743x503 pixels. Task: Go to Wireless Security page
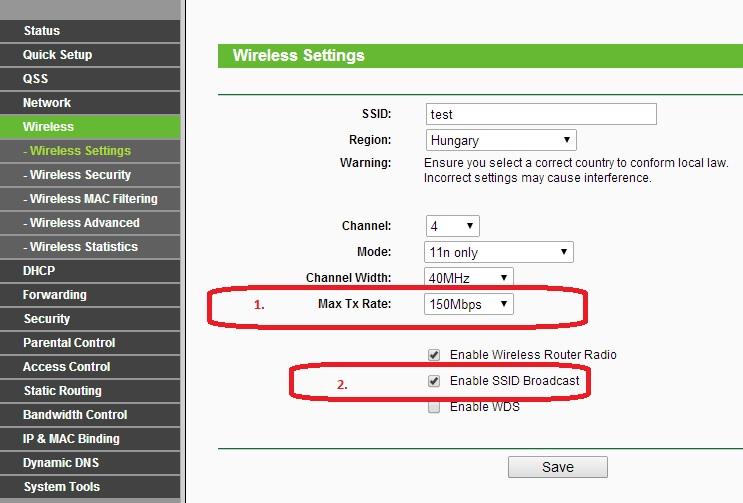pos(90,175)
